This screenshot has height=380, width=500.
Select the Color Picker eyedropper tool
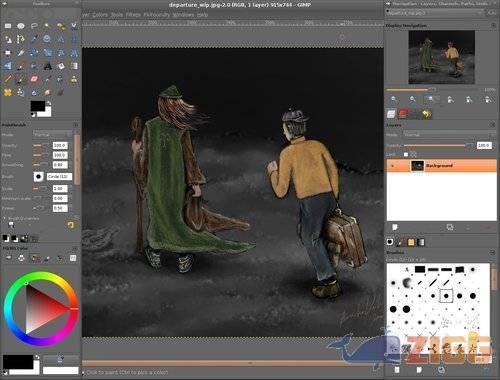click(x=34, y=39)
